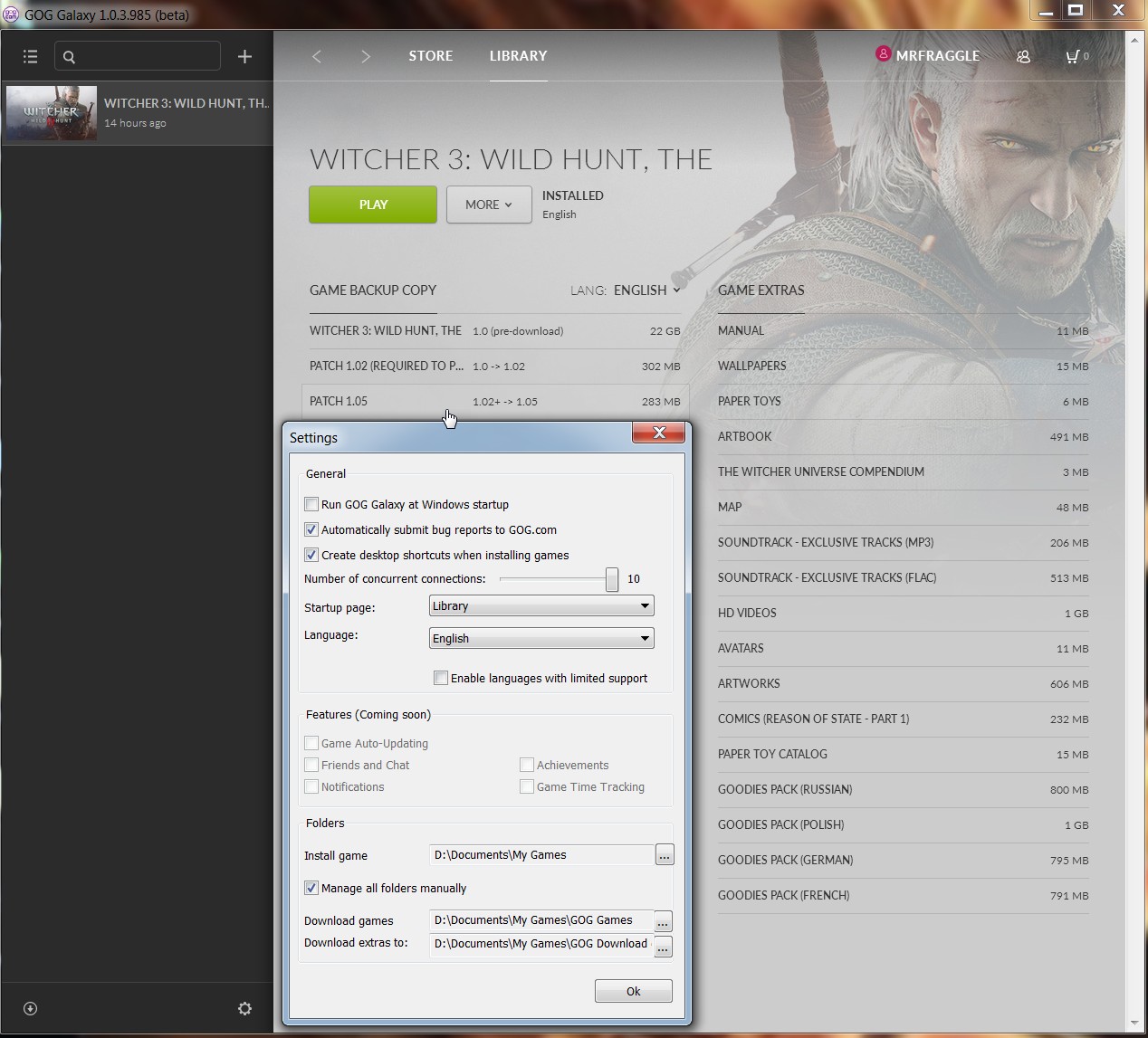The width and height of the screenshot is (1148, 1038).
Task: Toggle Create desktop shortcuts checkbox
Action: 311,555
